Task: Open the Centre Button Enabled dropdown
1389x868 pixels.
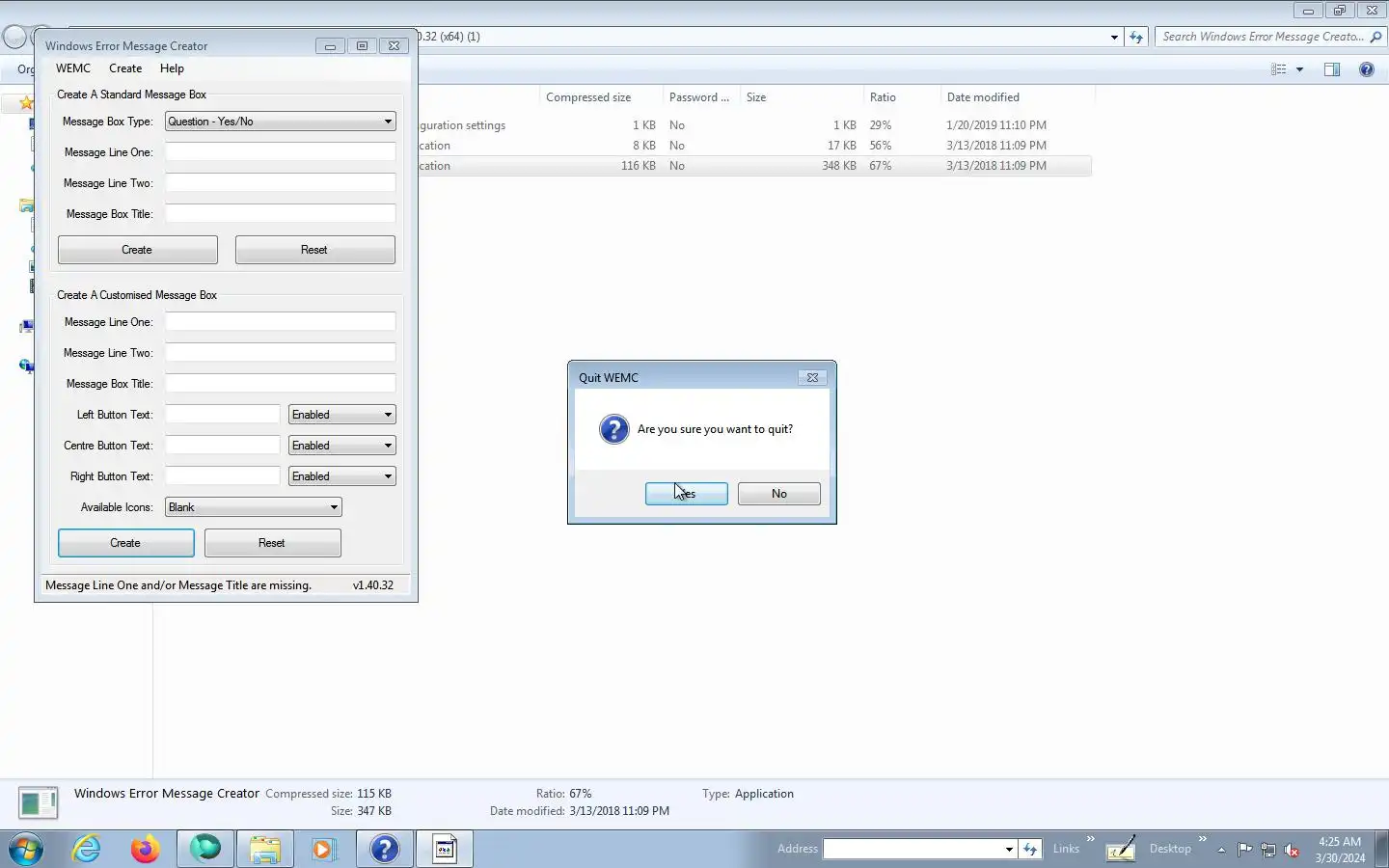Action: click(342, 446)
